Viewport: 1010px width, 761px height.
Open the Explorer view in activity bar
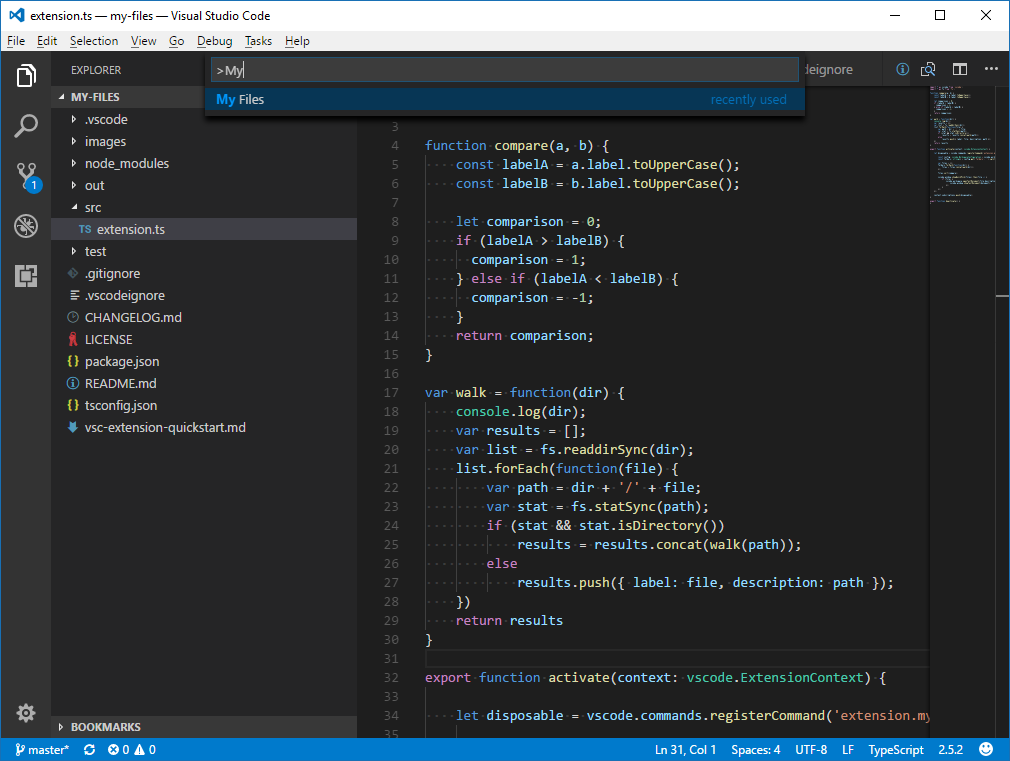click(26, 76)
